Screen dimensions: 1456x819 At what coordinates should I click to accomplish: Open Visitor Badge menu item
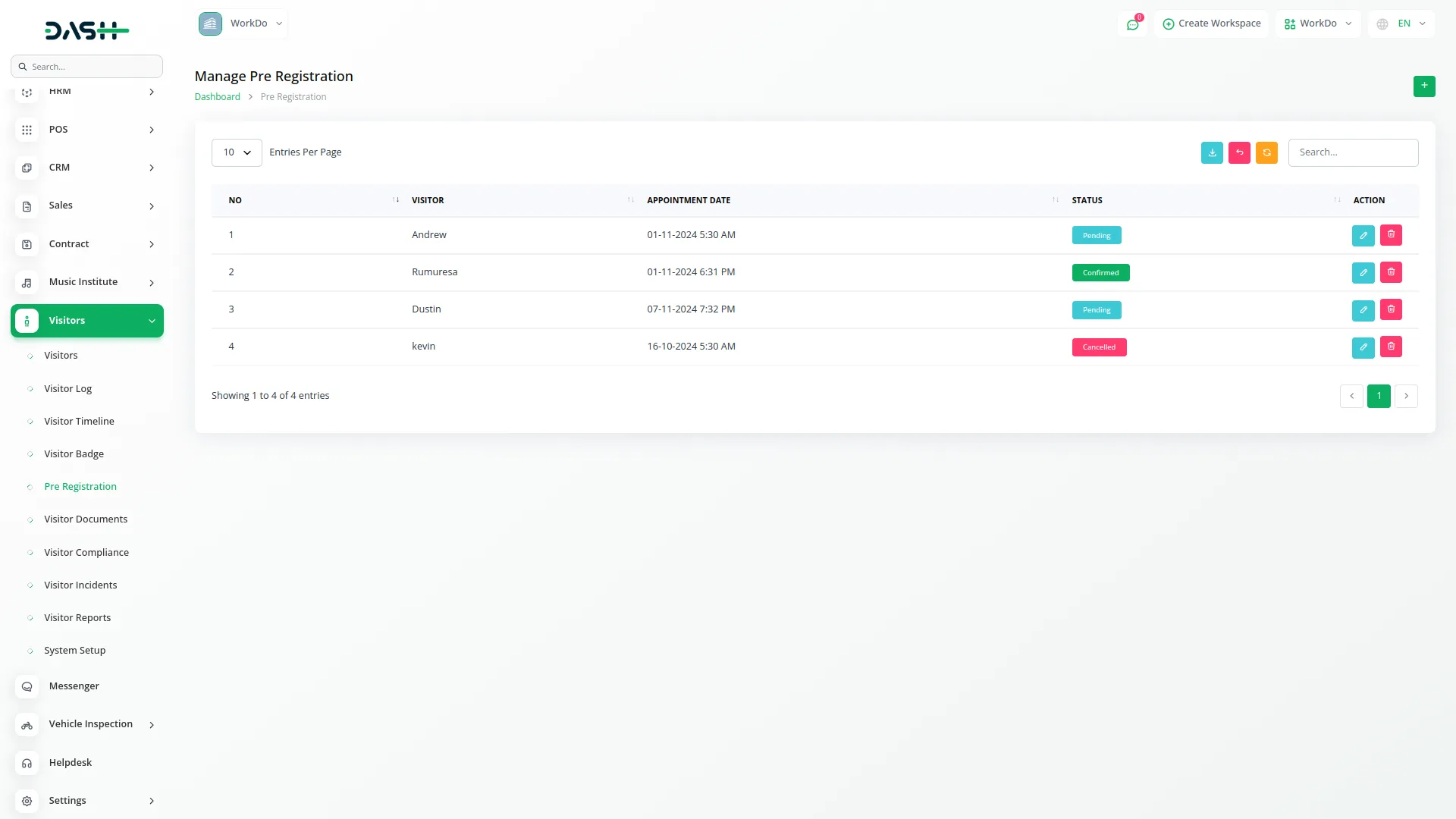74,453
